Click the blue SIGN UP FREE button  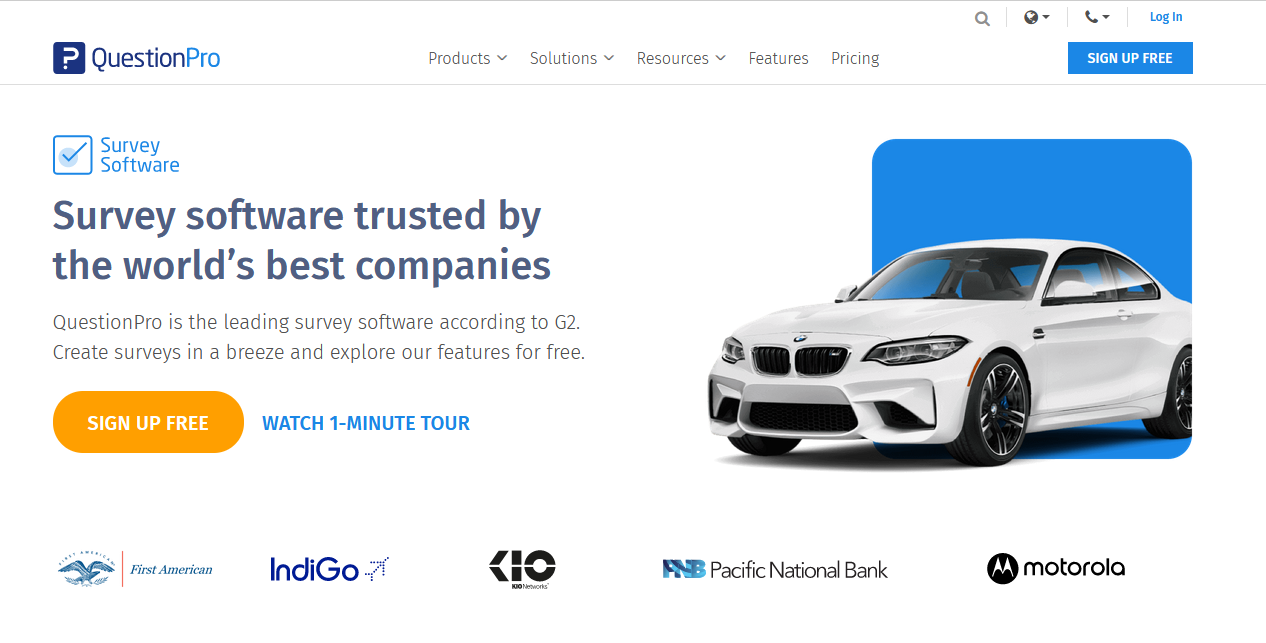(x=1130, y=58)
